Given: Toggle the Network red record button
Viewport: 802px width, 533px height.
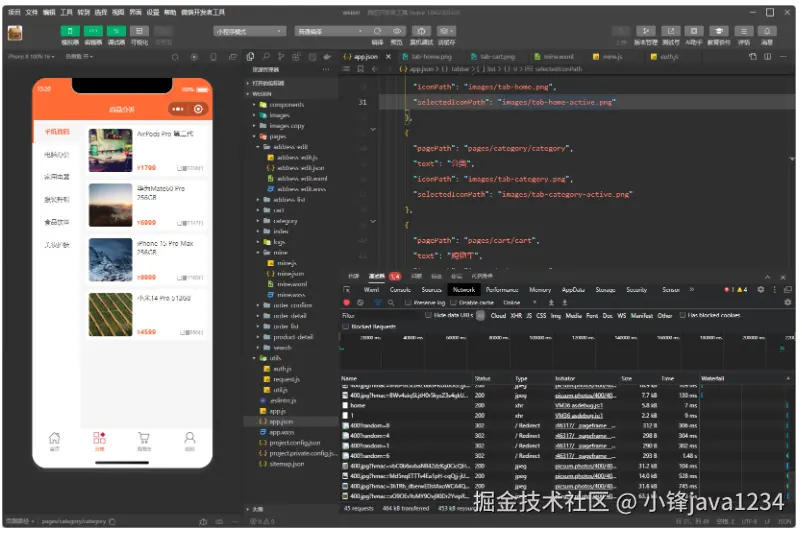Looking at the screenshot, I should tap(347, 302).
